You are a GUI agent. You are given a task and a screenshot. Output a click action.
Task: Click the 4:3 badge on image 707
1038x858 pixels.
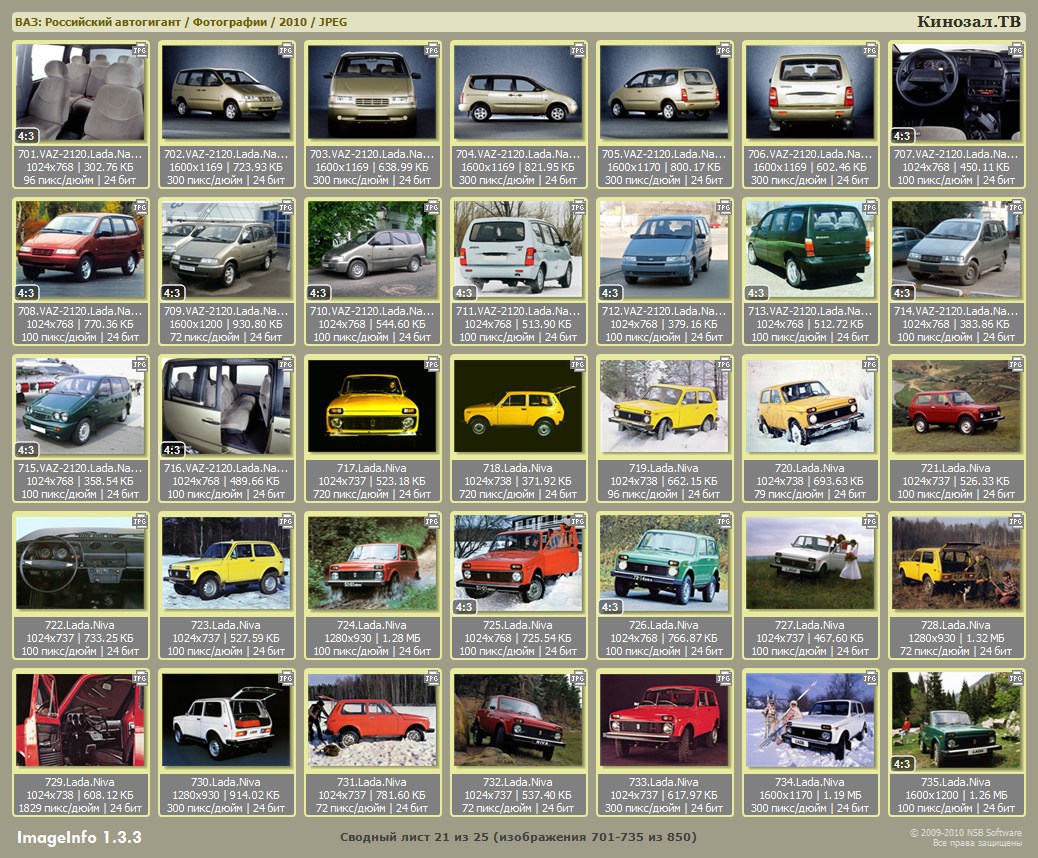pyautogui.click(x=902, y=135)
